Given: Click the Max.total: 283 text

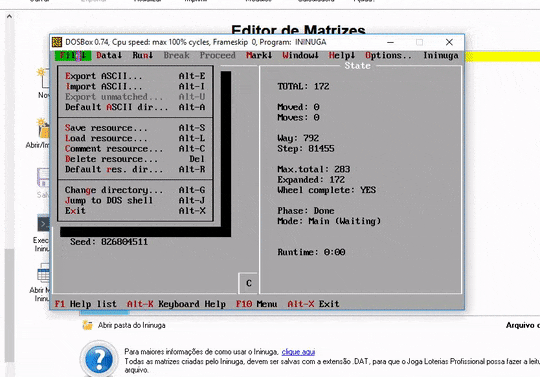Looking at the screenshot, I should click(x=314, y=169).
